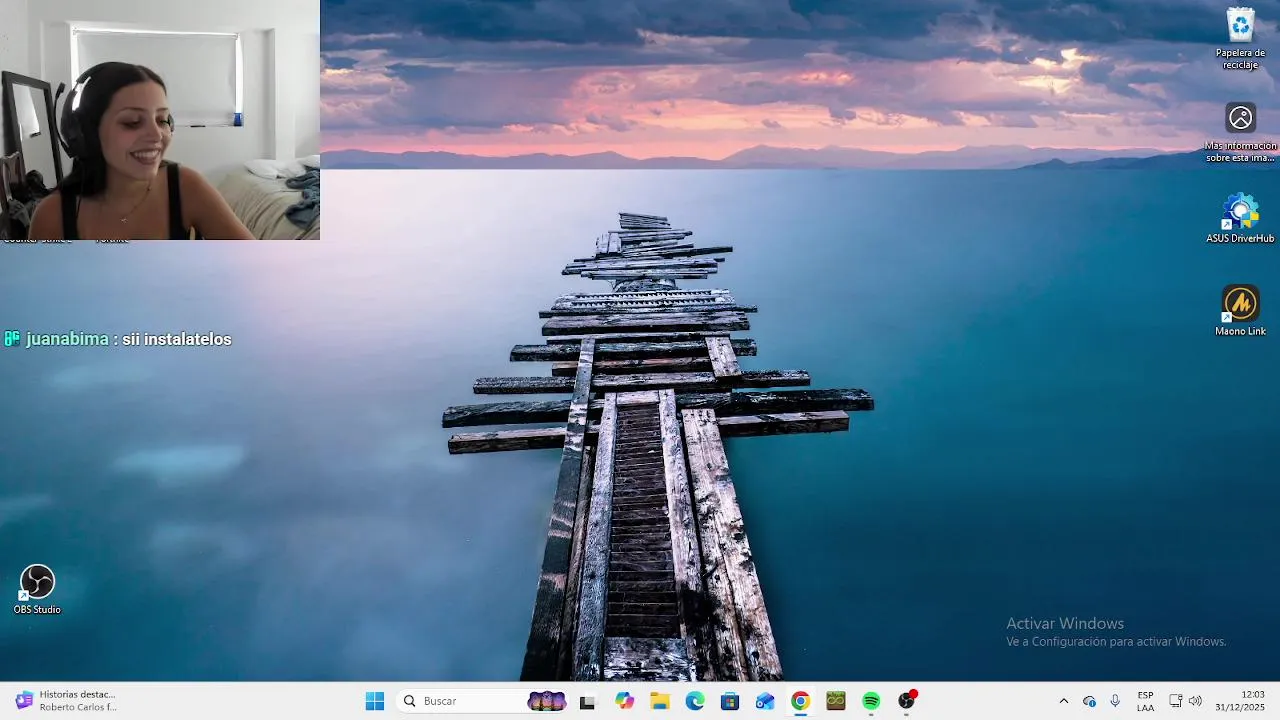Open the ESP LAA language selector

pyautogui.click(x=1145, y=701)
